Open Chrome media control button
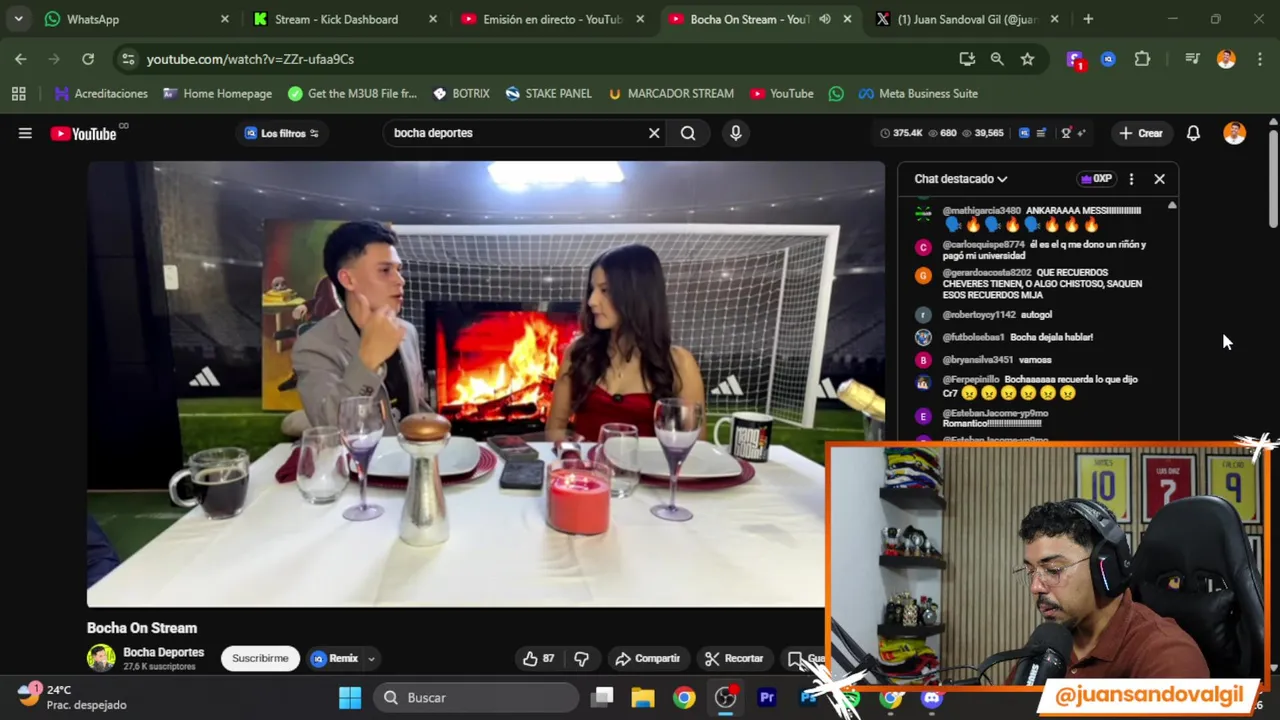Viewport: 1280px width, 720px height. 1192,59
